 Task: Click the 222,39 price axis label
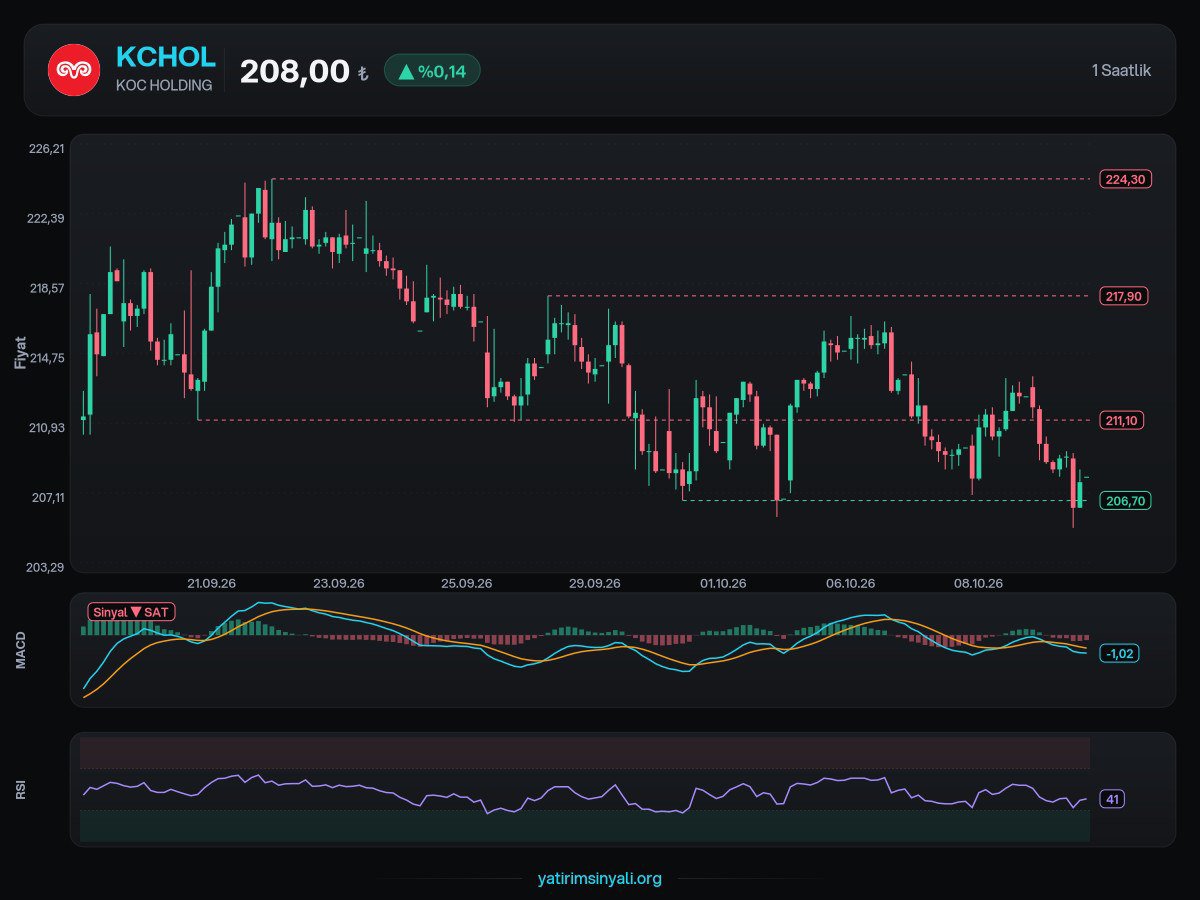(x=47, y=218)
